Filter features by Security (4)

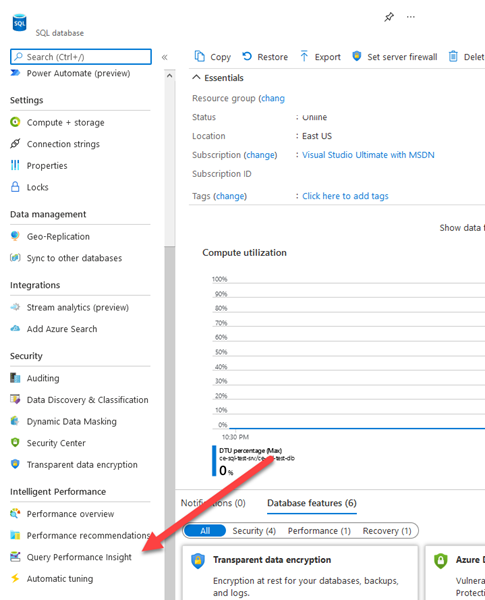click(254, 531)
